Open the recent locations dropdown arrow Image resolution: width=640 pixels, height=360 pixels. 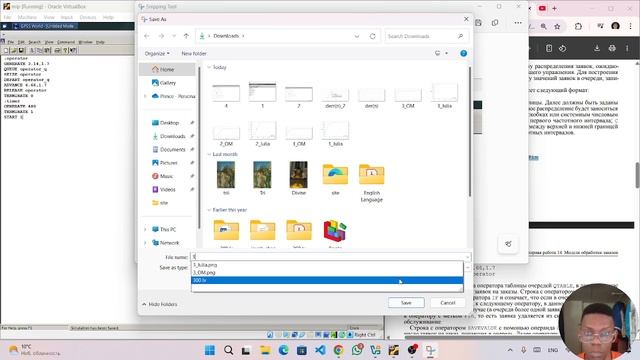tap(174, 36)
